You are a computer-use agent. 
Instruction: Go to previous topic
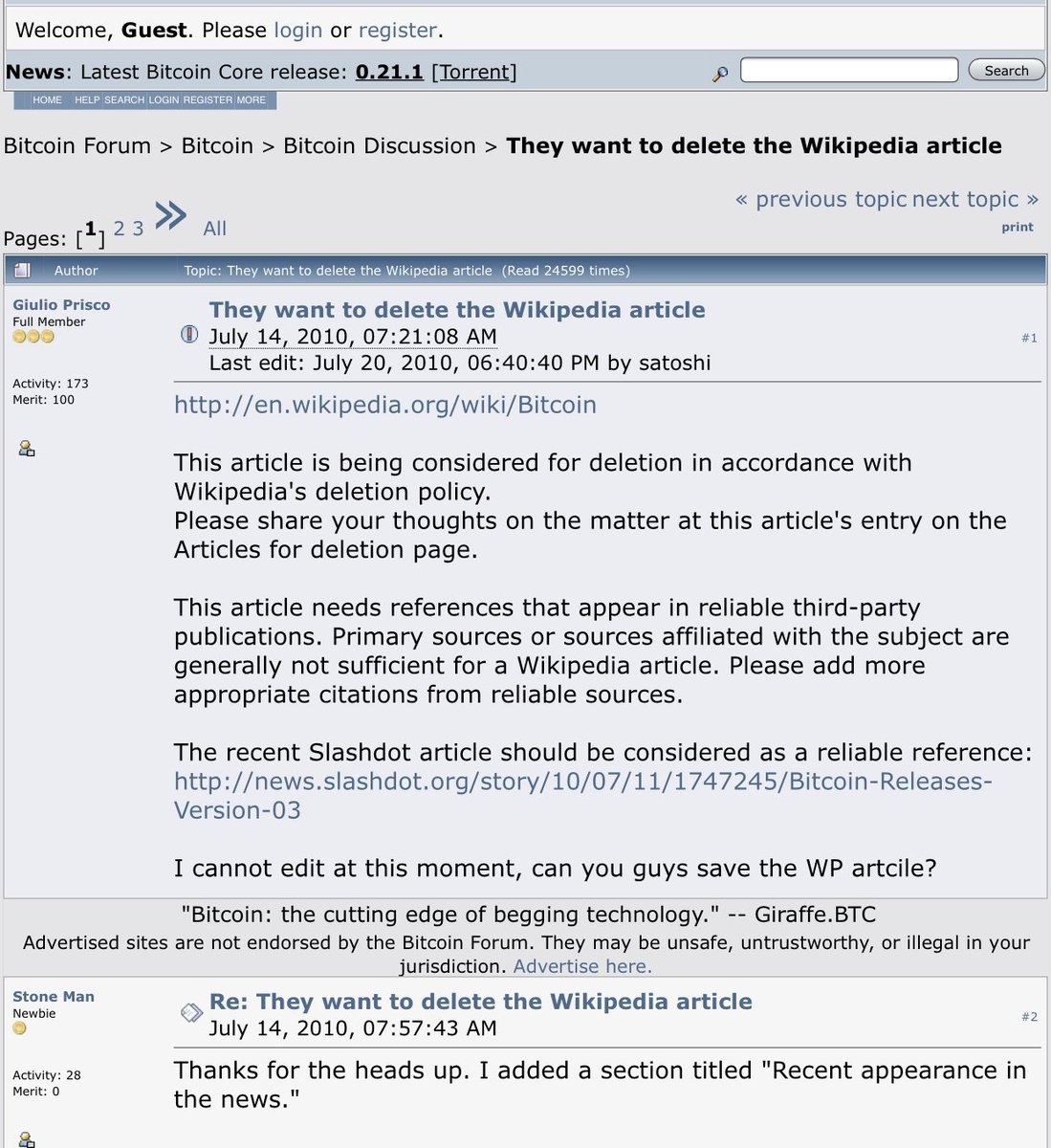click(x=821, y=199)
